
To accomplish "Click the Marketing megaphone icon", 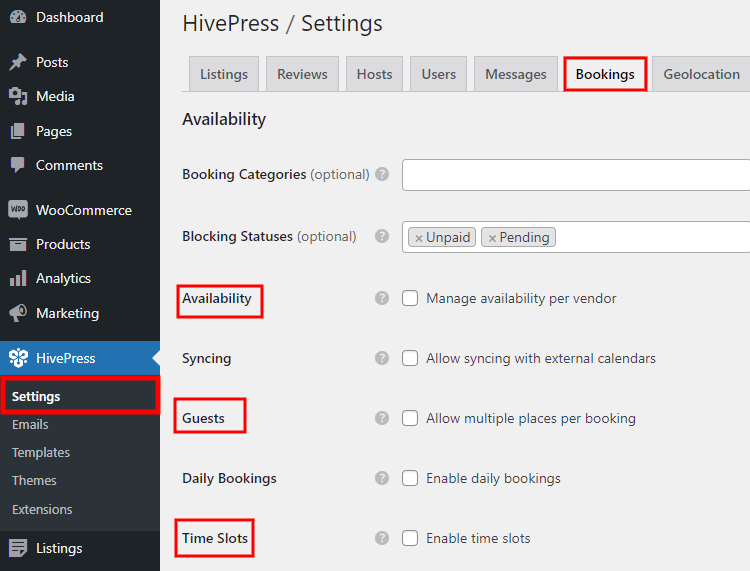I will point(18,313).
